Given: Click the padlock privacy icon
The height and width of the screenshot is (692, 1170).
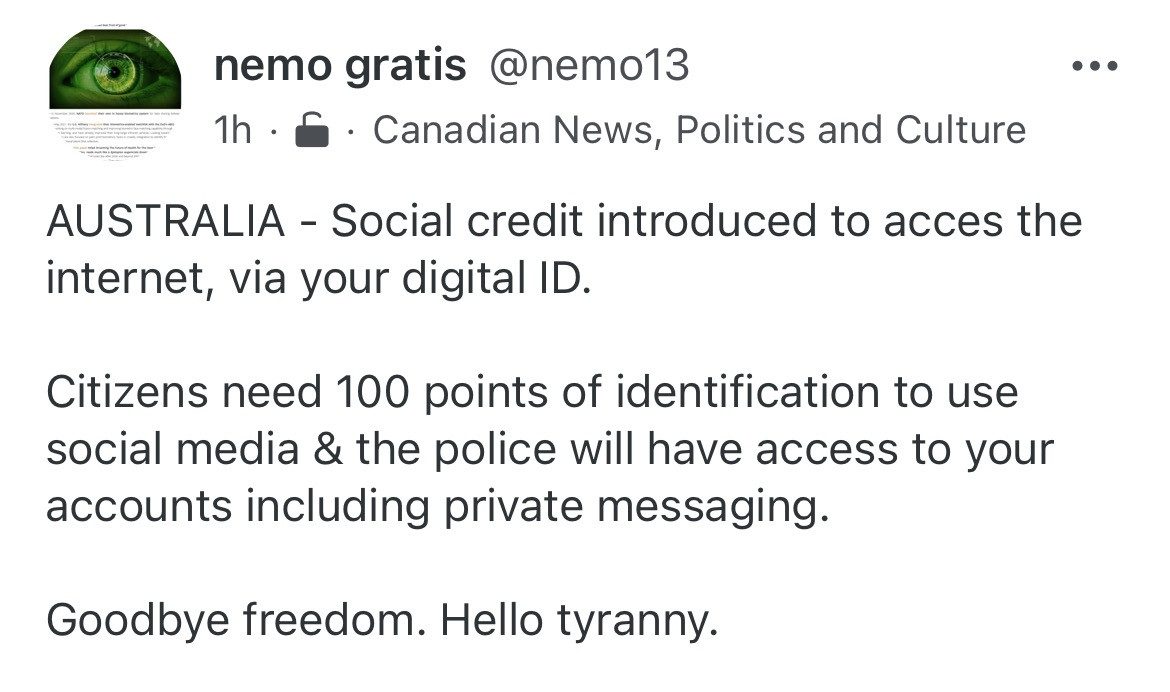Looking at the screenshot, I should [312, 130].
